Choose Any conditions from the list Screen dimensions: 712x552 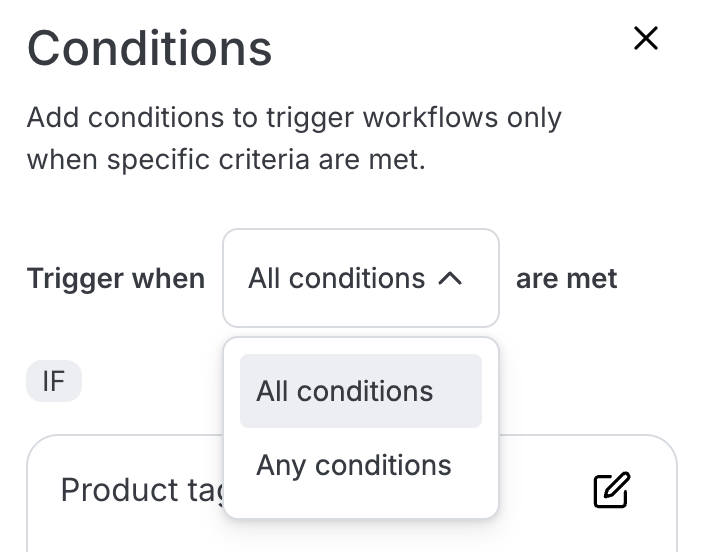tap(354, 465)
